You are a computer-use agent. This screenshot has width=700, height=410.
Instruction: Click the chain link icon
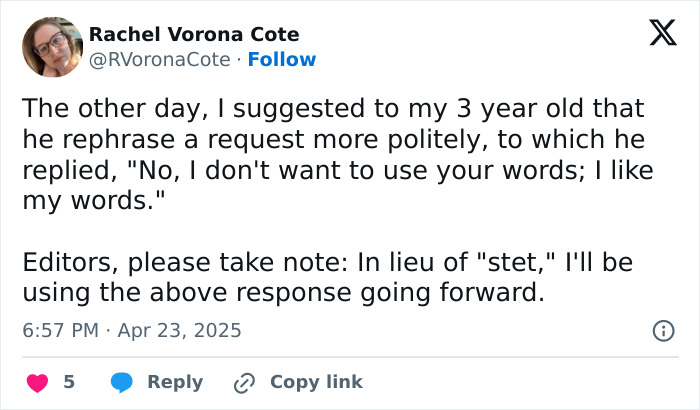click(243, 382)
